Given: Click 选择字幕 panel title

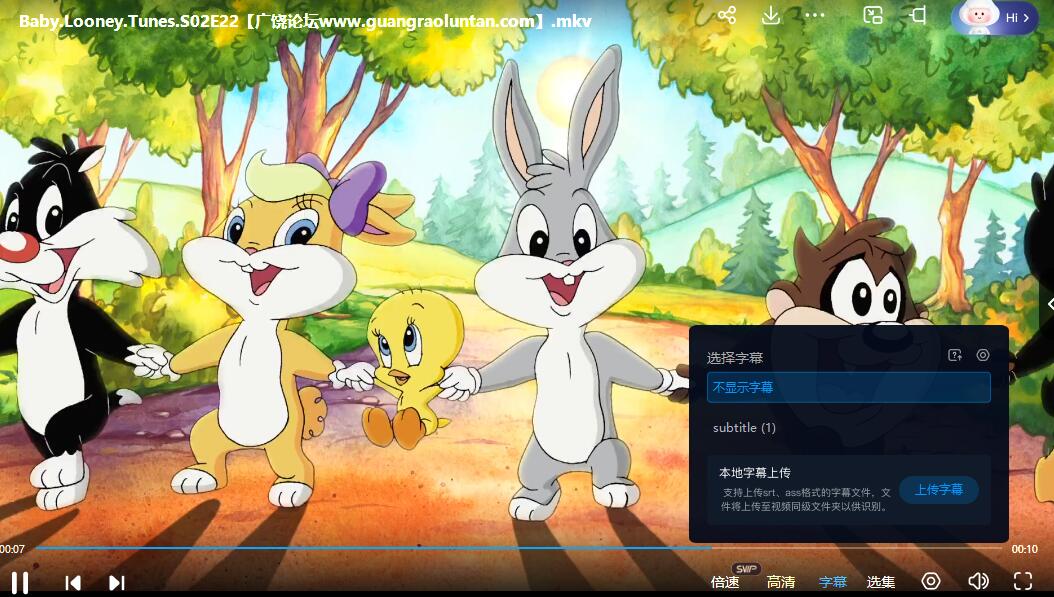Looking at the screenshot, I should coord(735,358).
